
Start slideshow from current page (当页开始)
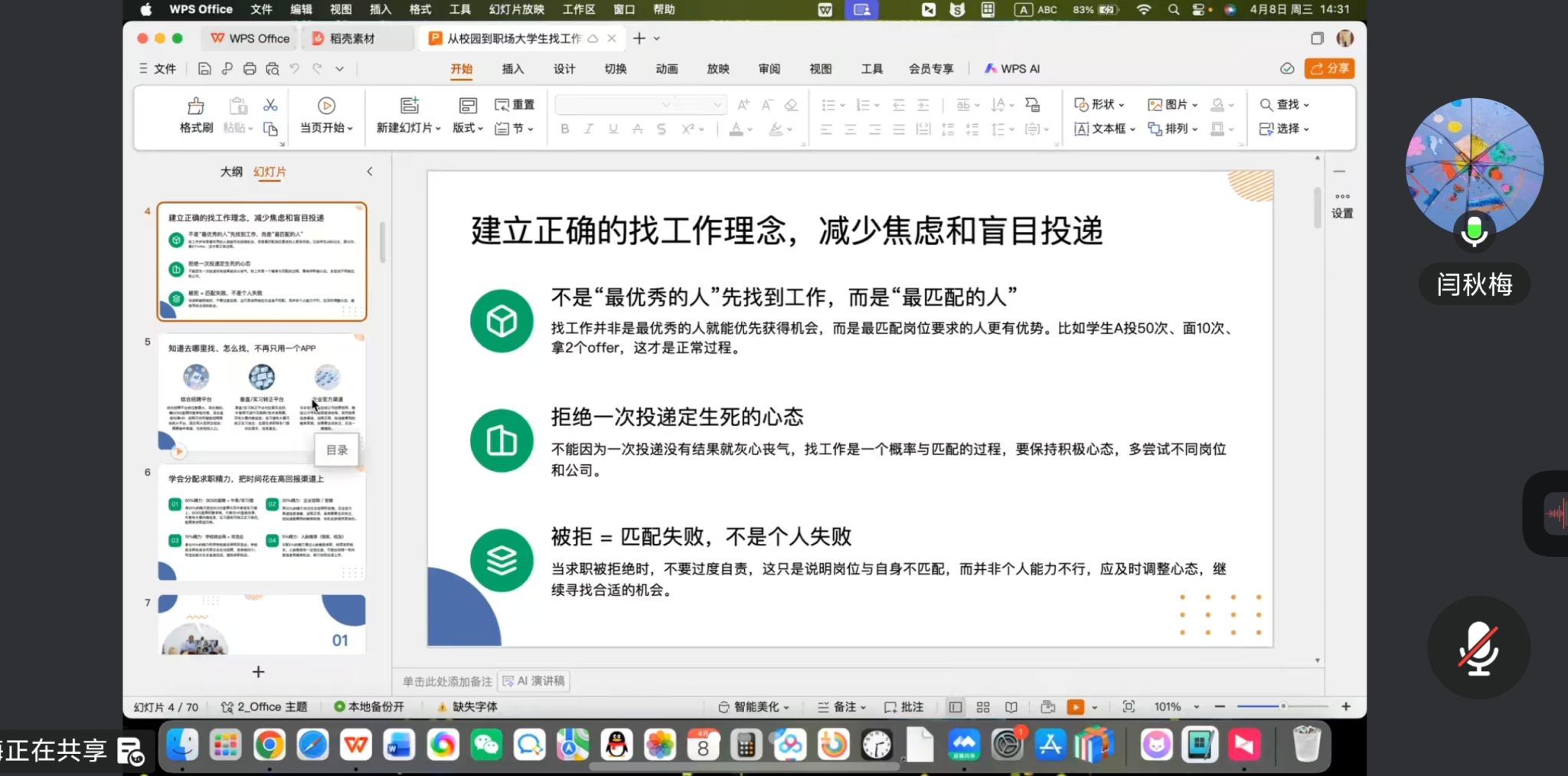pyautogui.click(x=326, y=106)
